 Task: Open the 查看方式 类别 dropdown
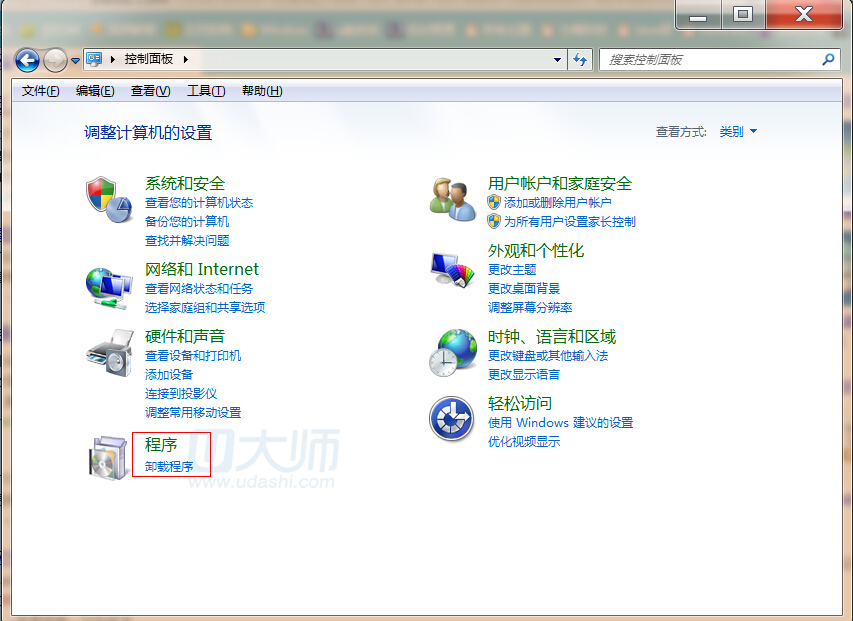click(738, 132)
